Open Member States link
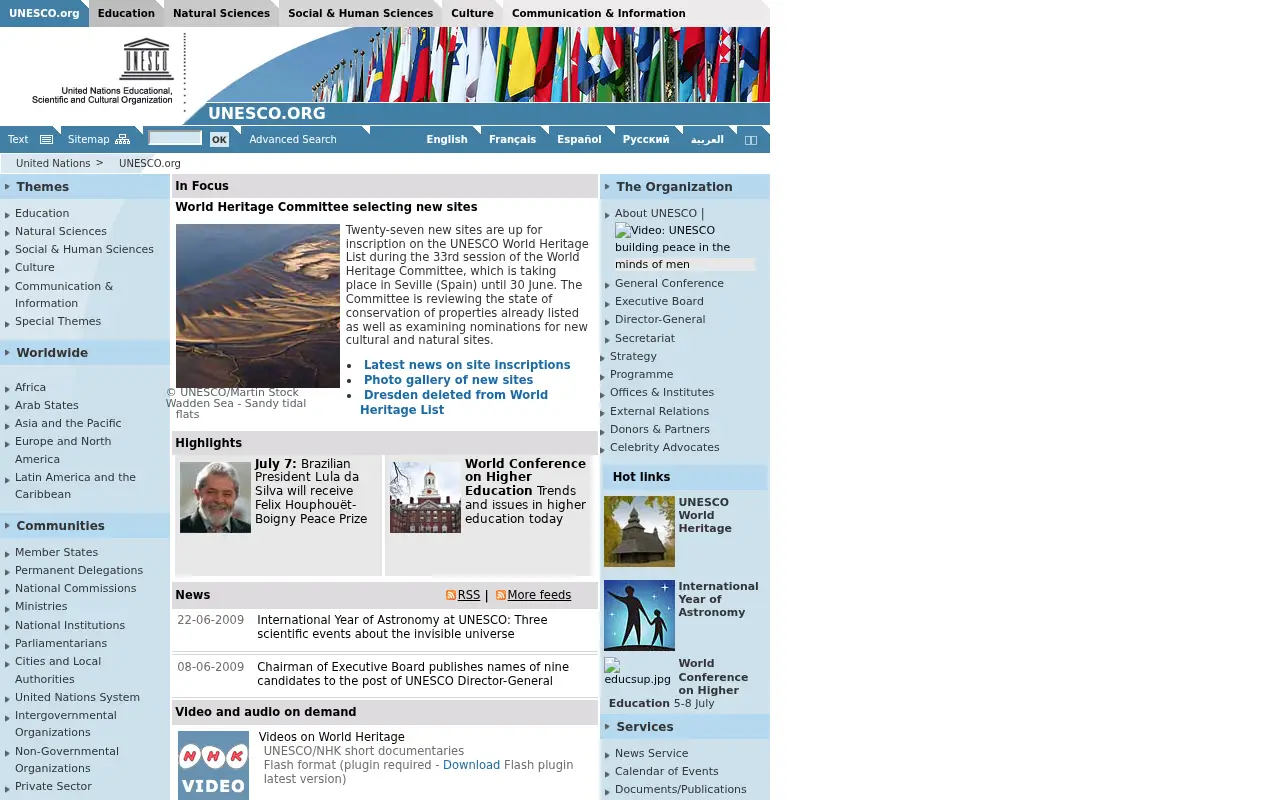Image resolution: width=1280 pixels, height=800 pixels. 56,553
